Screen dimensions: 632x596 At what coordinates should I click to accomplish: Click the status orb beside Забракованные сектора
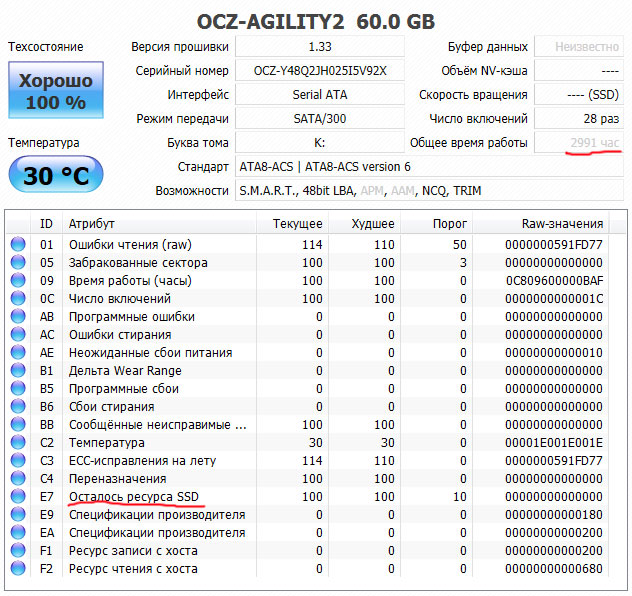[x=18, y=262]
